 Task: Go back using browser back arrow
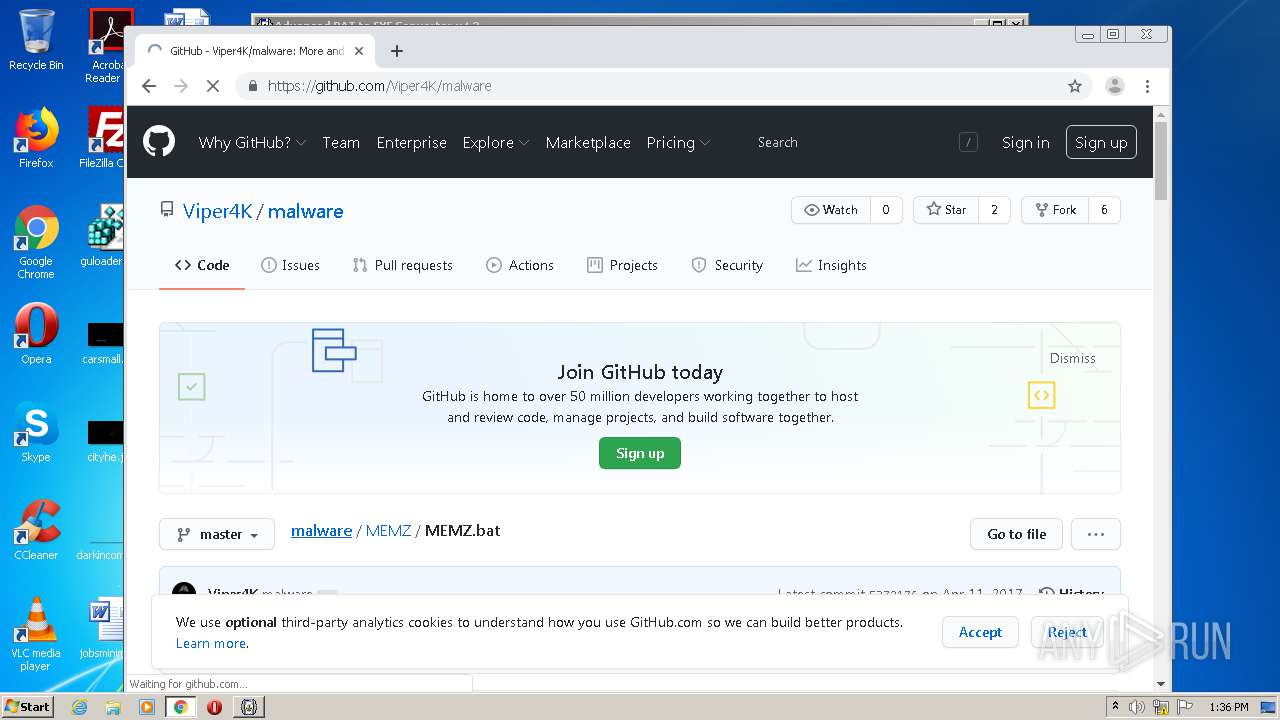[x=149, y=86]
